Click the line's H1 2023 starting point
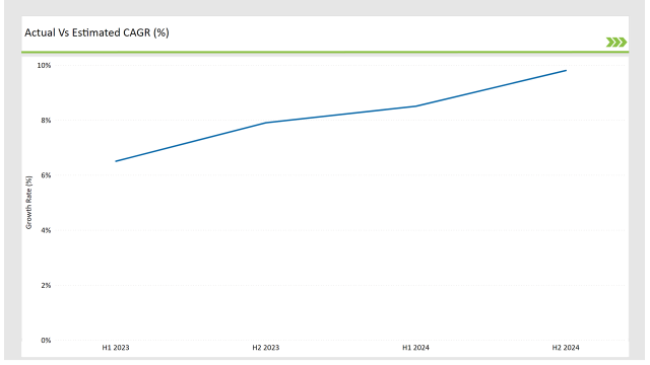Viewport: 650px width, 365px height. (x=116, y=161)
